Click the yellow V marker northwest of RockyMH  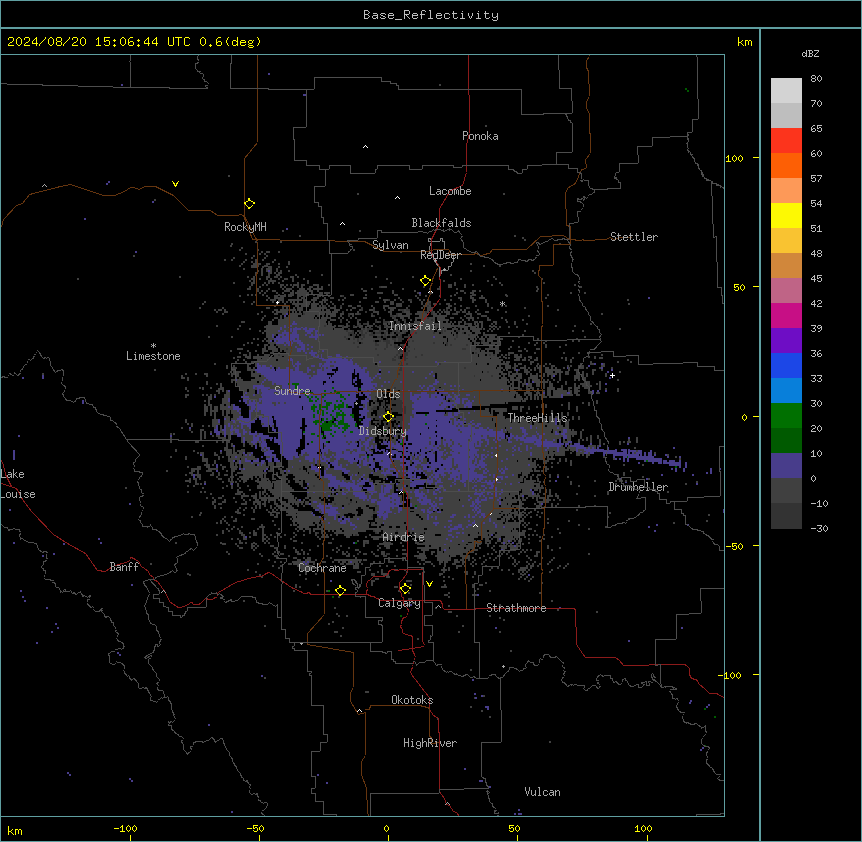175,184
